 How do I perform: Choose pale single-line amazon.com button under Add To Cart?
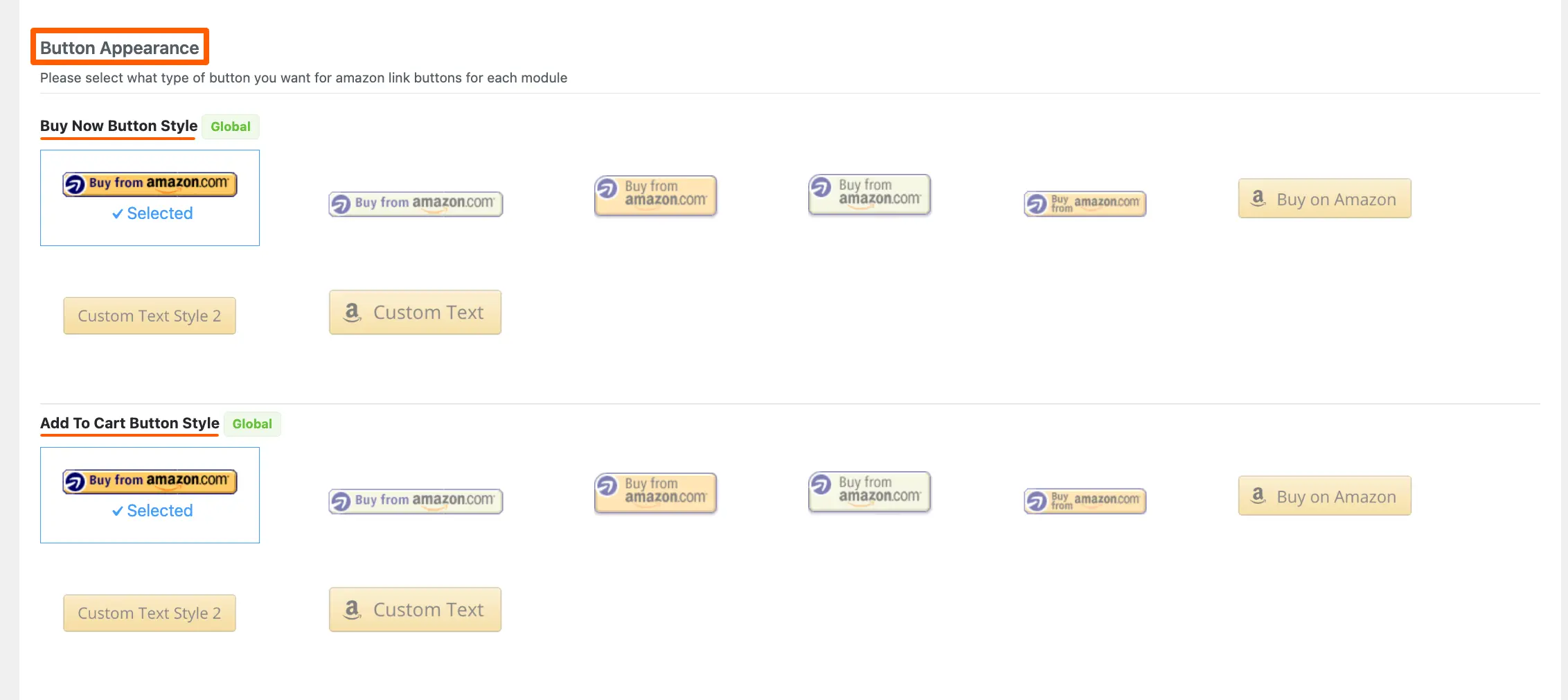coord(416,501)
